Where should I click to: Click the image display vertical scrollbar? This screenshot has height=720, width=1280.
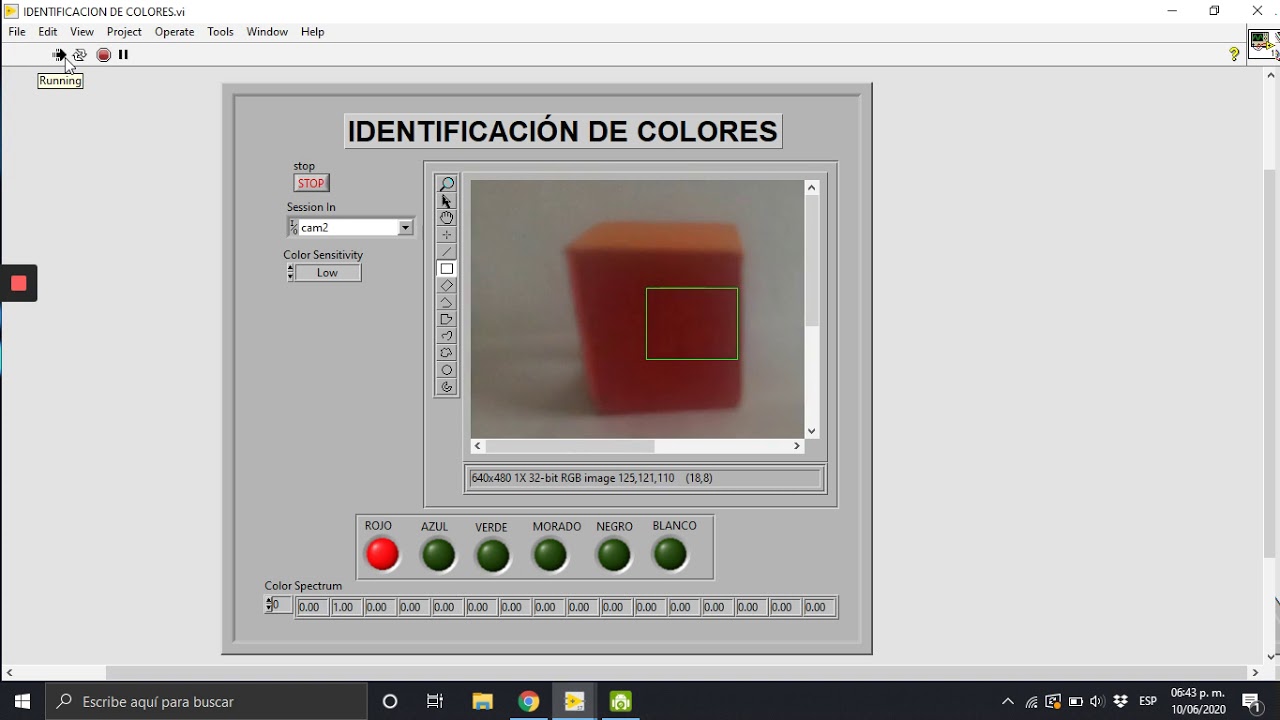click(x=812, y=309)
